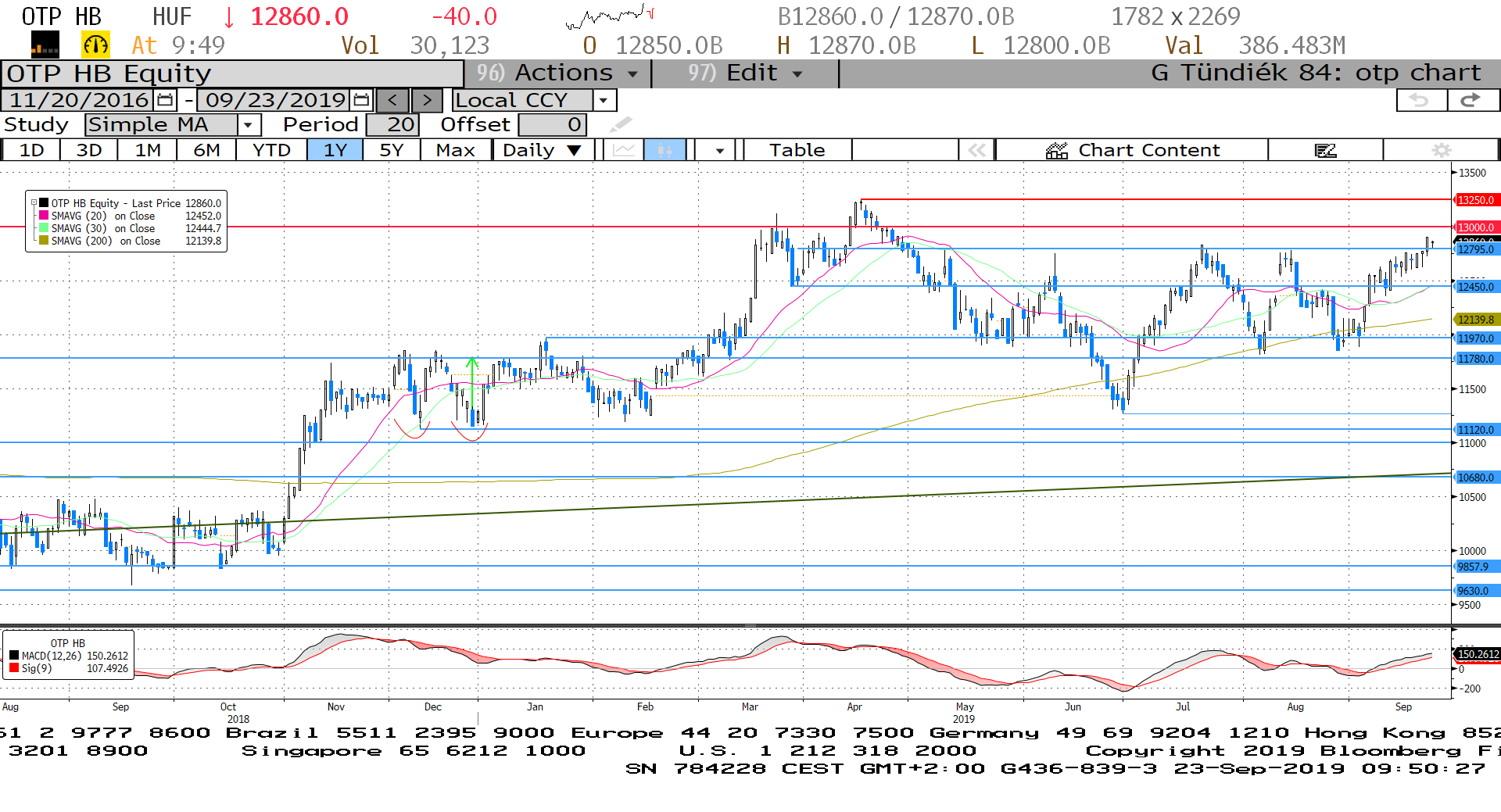This screenshot has width=1501, height=812.
Task: Open end date calendar picker
Action: (361, 100)
